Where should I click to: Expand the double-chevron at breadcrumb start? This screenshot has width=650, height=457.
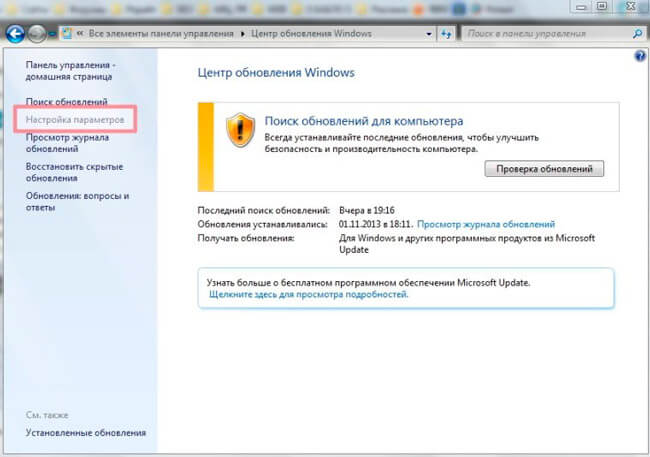(80, 34)
